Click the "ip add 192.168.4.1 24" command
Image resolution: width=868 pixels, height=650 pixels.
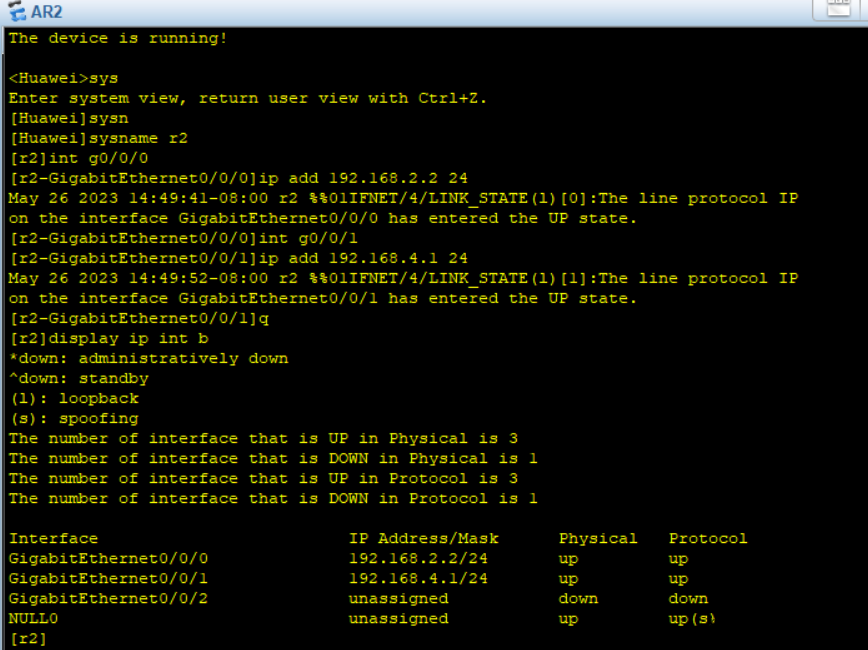pyautogui.click(x=363, y=258)
